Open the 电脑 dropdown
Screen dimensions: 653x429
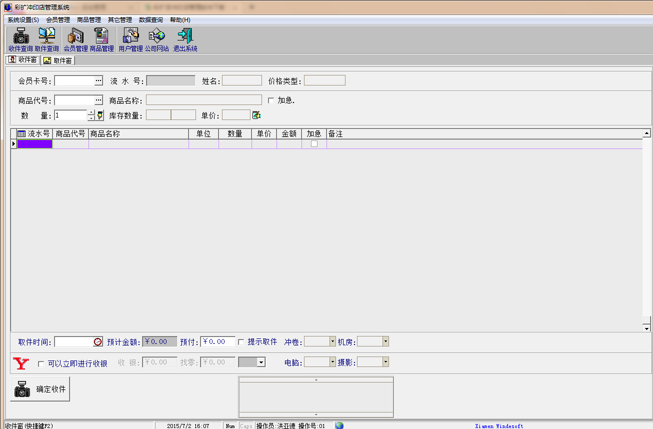(x=332, y=362)
